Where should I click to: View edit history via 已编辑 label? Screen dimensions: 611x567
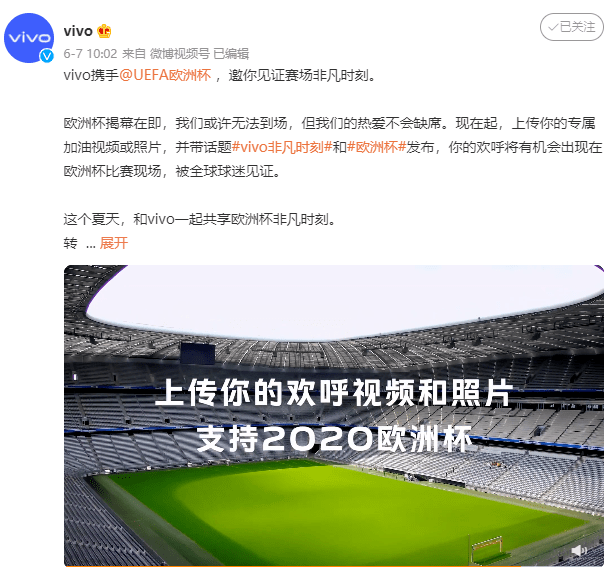[231, 53]
